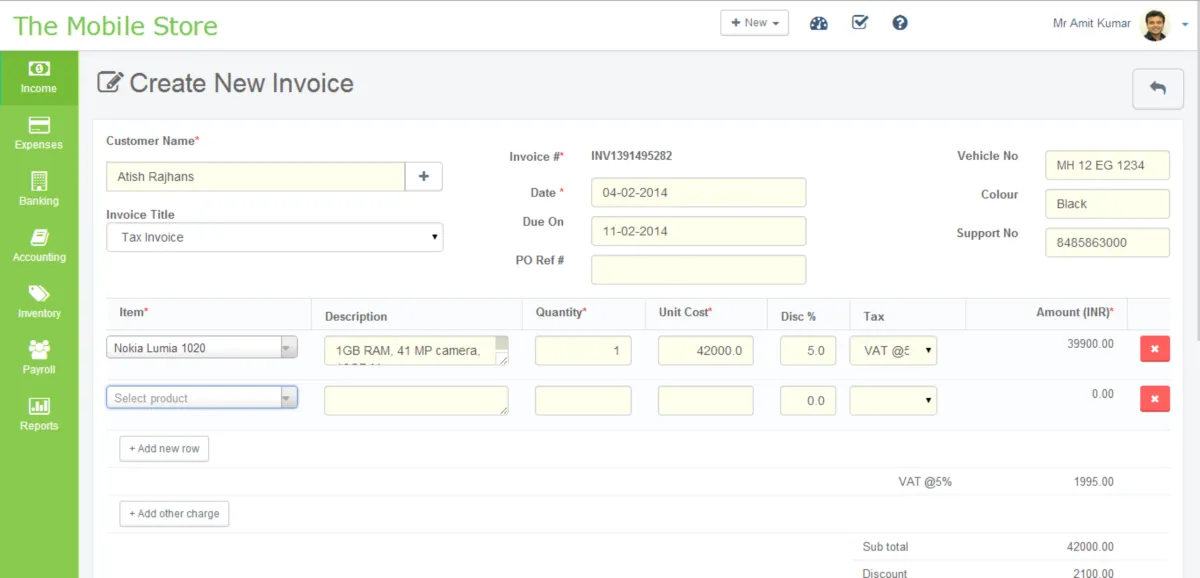Image resolution: width=1200 pixels, height=578 pixels.
Task: Open the New dropdown menu
Action: pyautogui.click(x=754, y=23)
